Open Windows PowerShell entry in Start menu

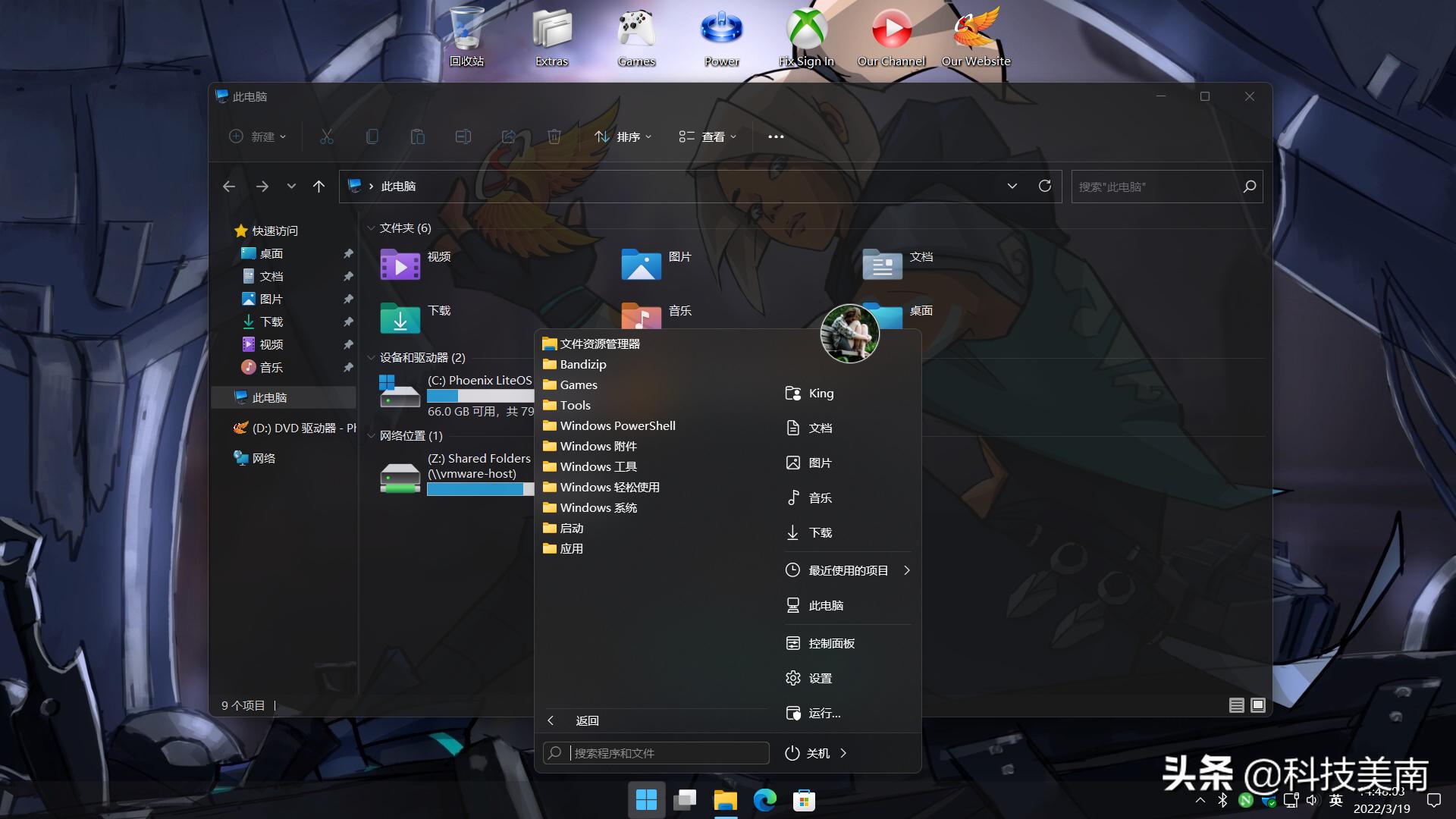616,425
